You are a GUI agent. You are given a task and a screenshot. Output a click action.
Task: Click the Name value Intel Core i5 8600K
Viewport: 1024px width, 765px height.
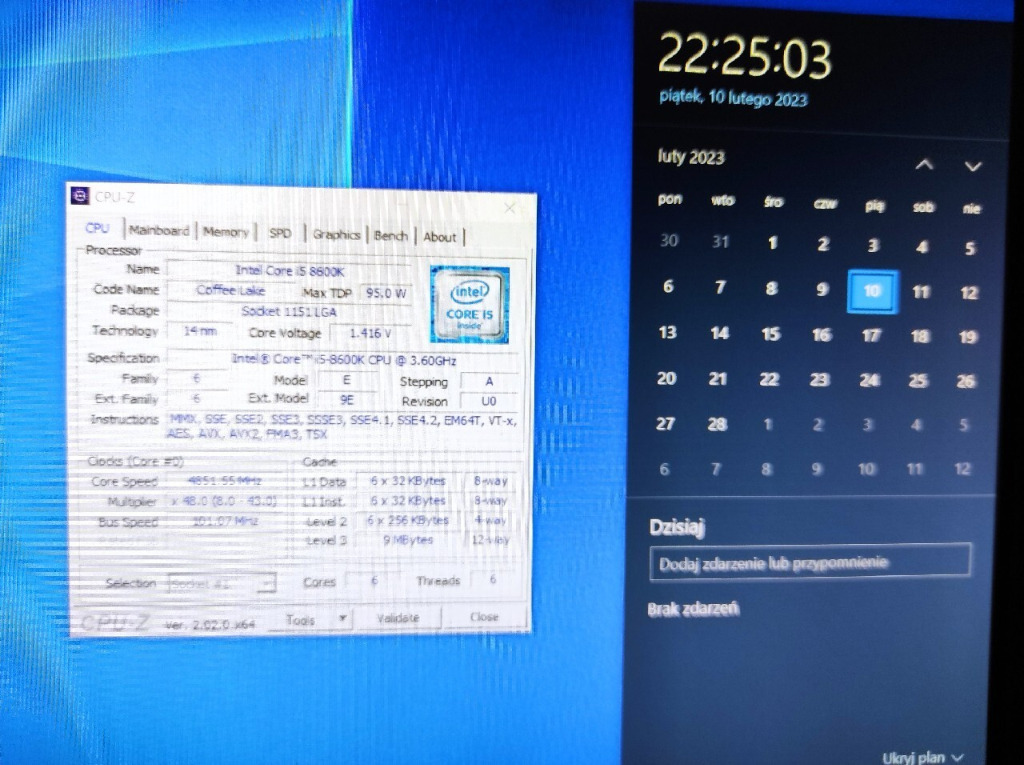coord(289,270)
